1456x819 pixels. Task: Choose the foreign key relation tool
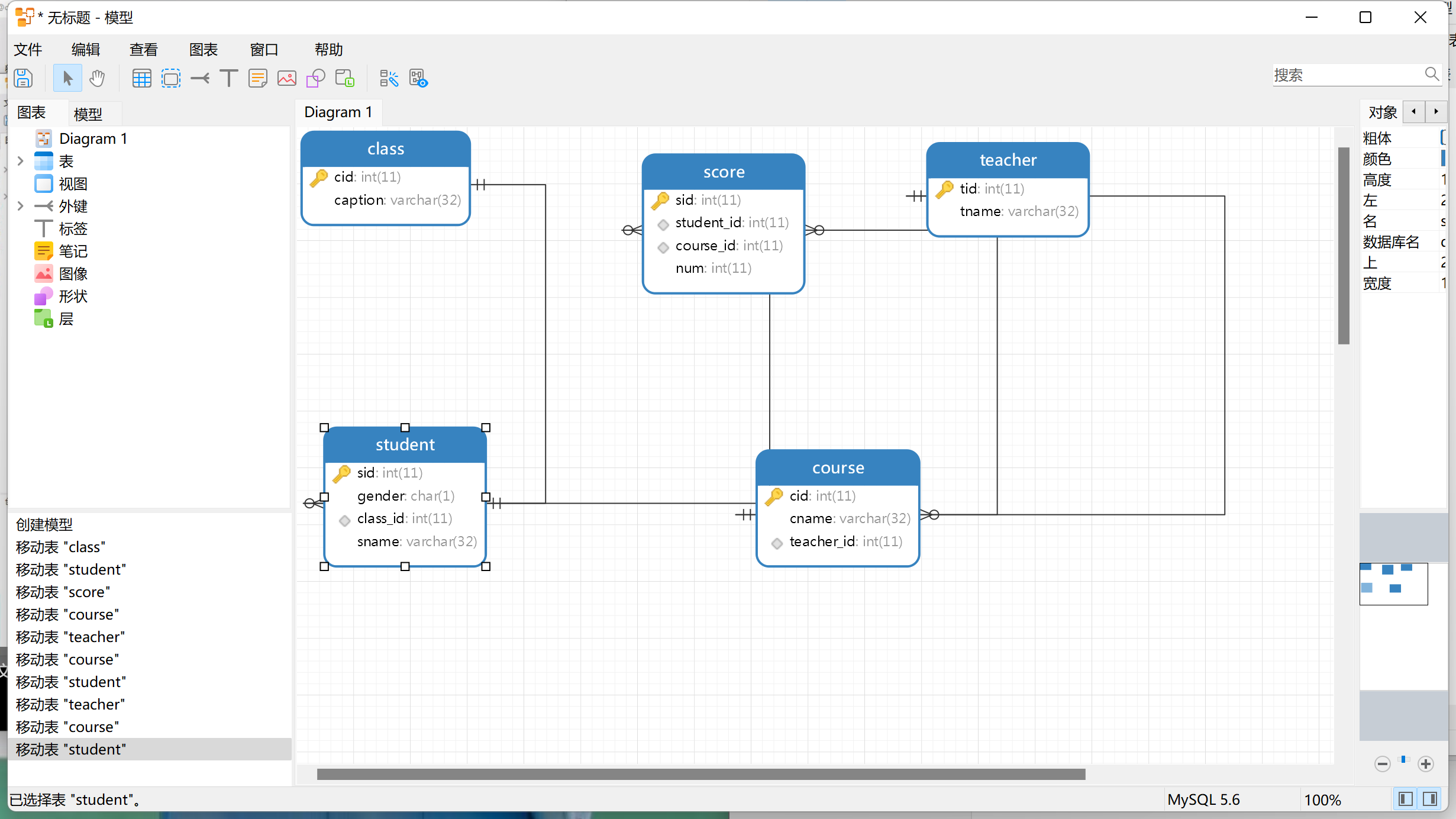200,78
